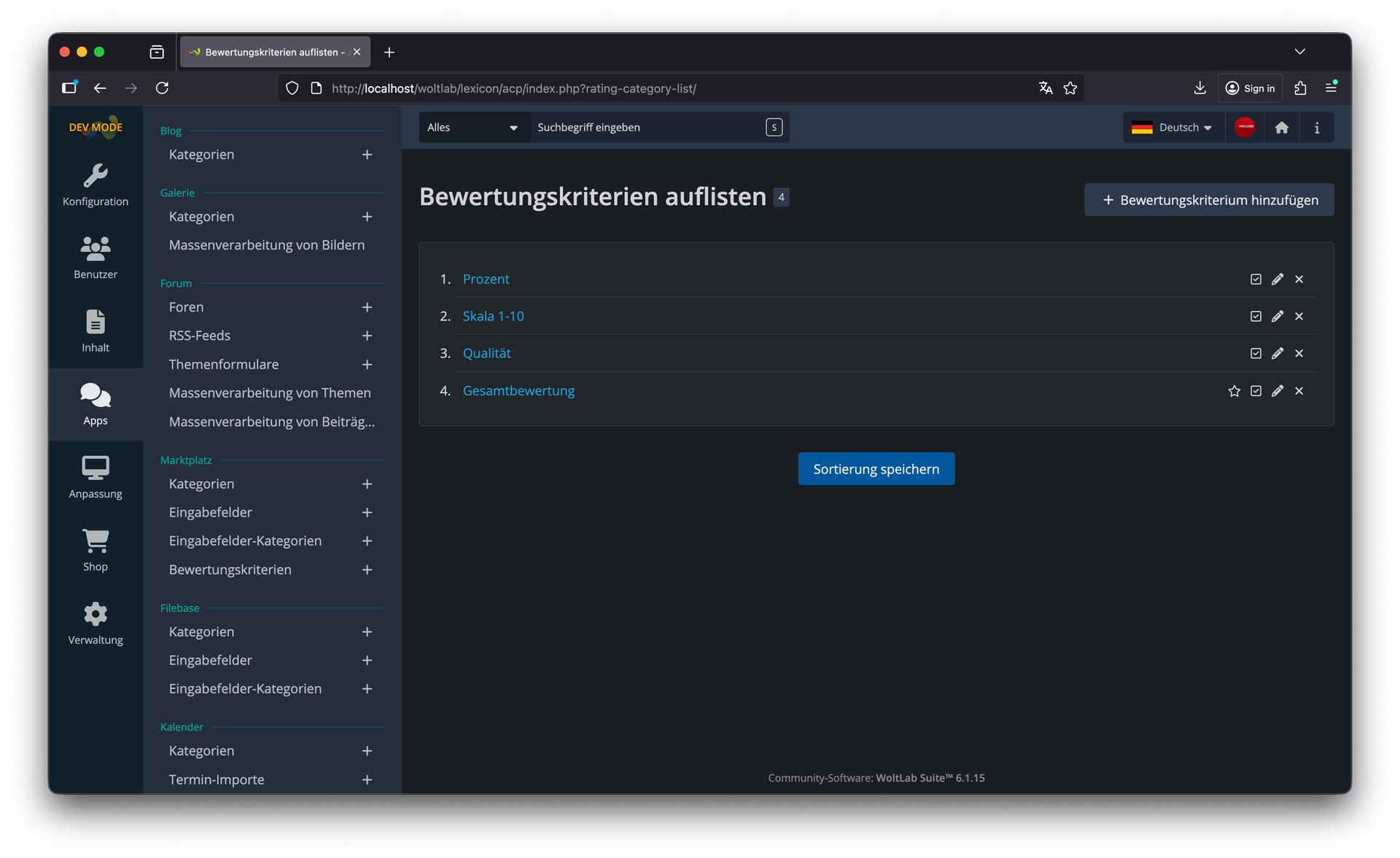Click plus next to Marktplatz Bewertungskriterien
The image size is (1400, 858).
point(367,570)
